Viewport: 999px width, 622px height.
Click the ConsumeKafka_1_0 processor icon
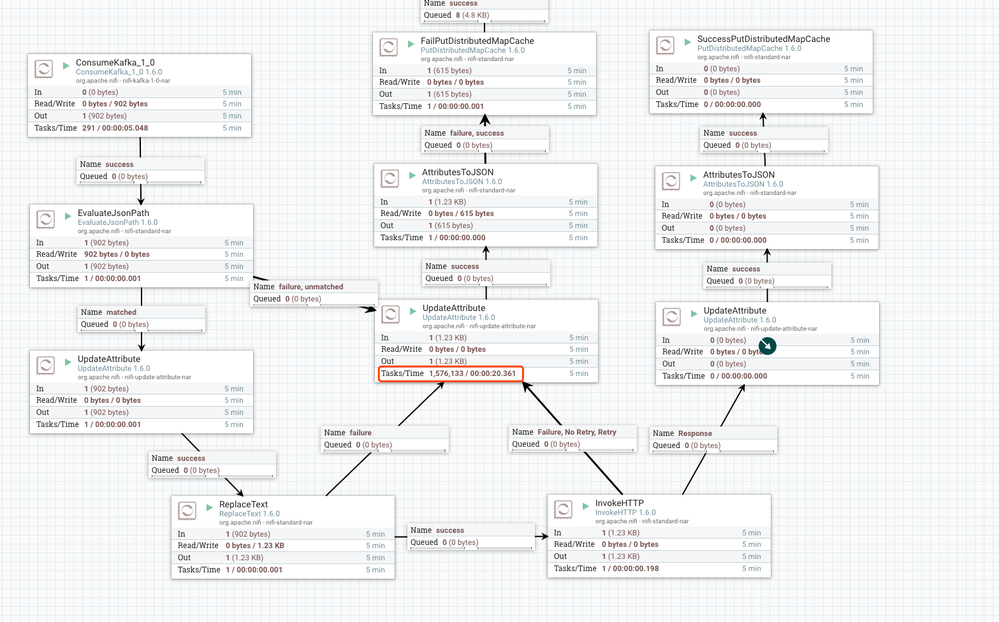pos(44,69)
